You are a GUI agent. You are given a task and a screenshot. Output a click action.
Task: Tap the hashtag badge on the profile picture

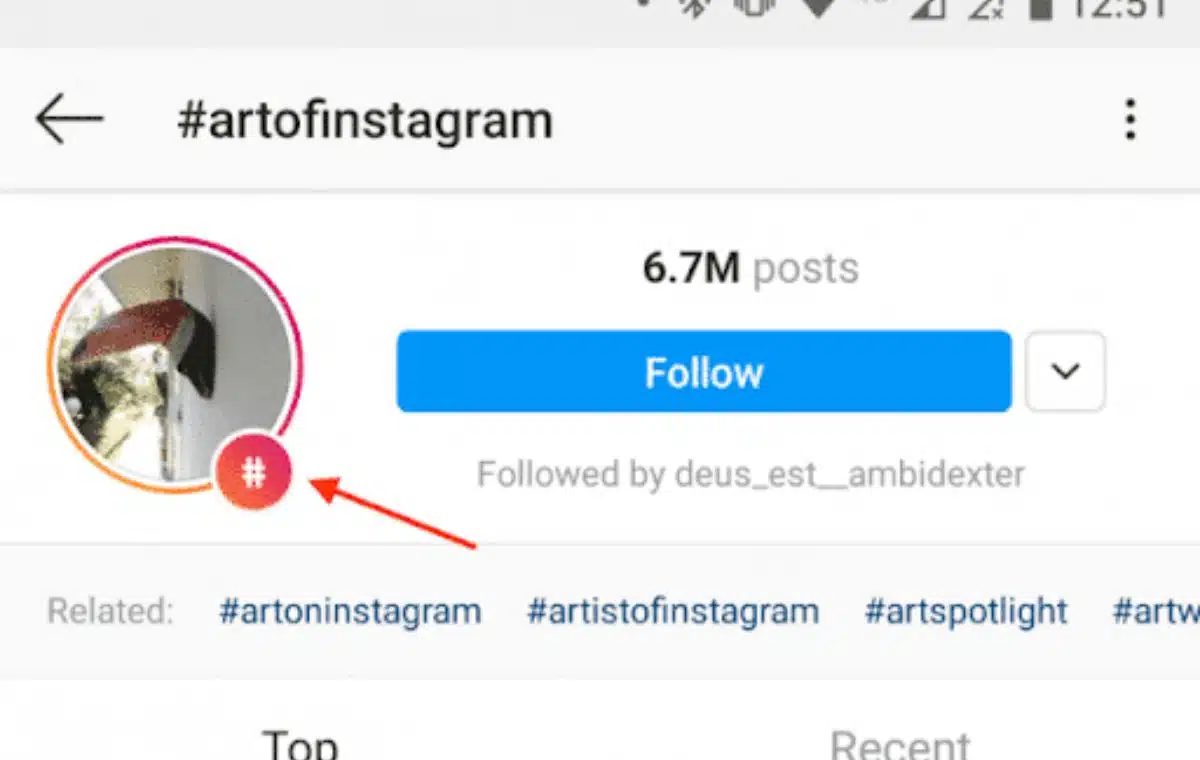point(253,469)
